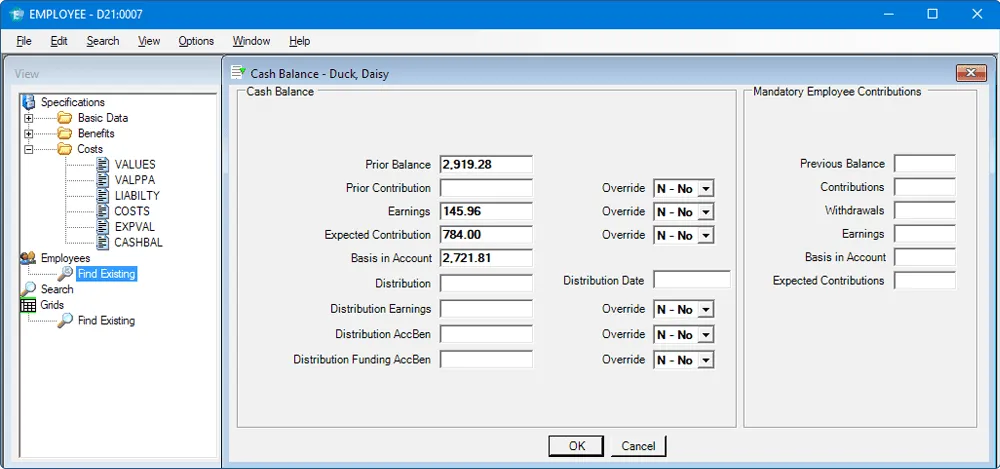The image size is (1000, 469).
Task: Open Distribution Funding AccBen Override dropdown
Action: coord(705,361)
